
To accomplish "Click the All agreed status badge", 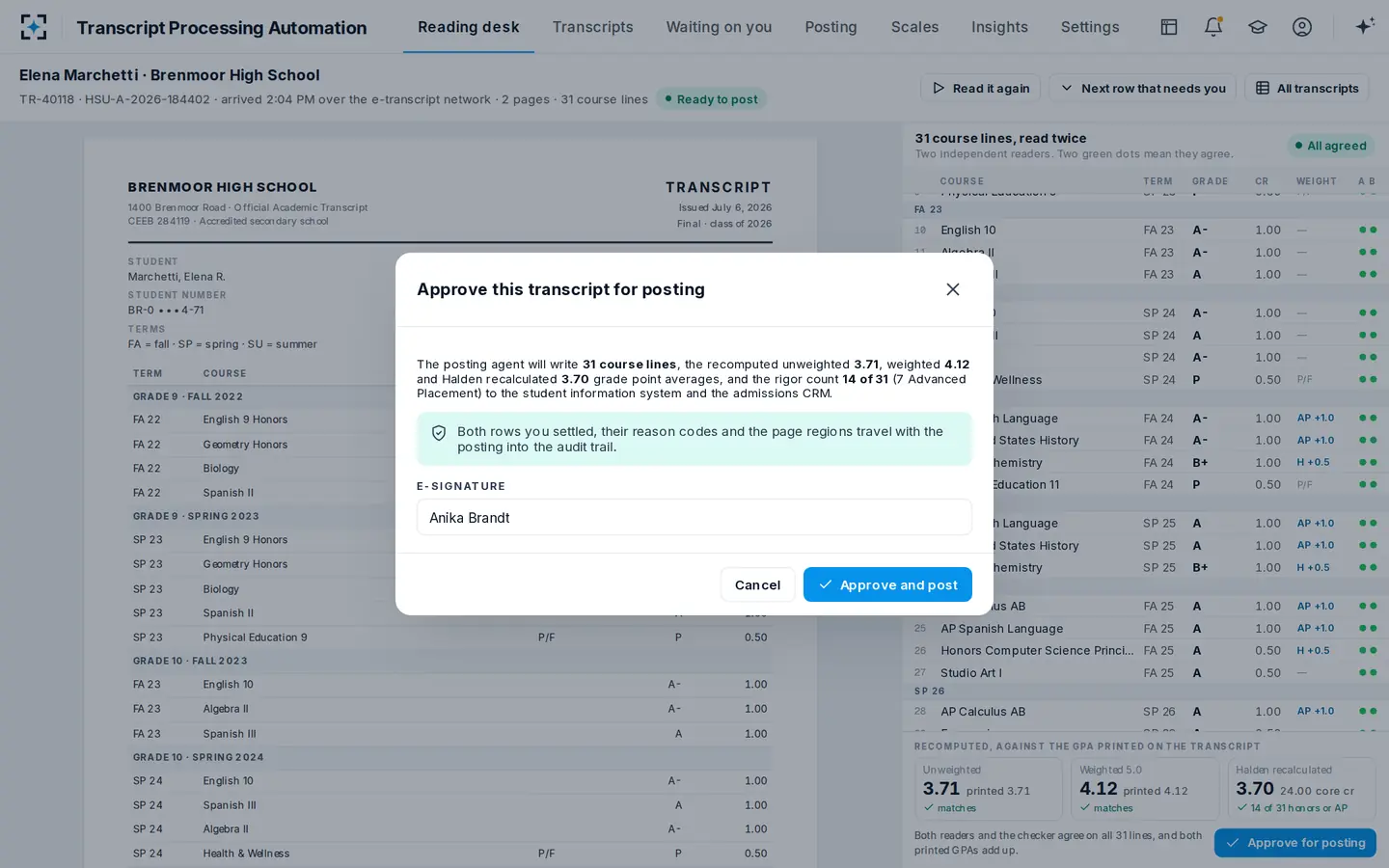I will (1331, 146).
